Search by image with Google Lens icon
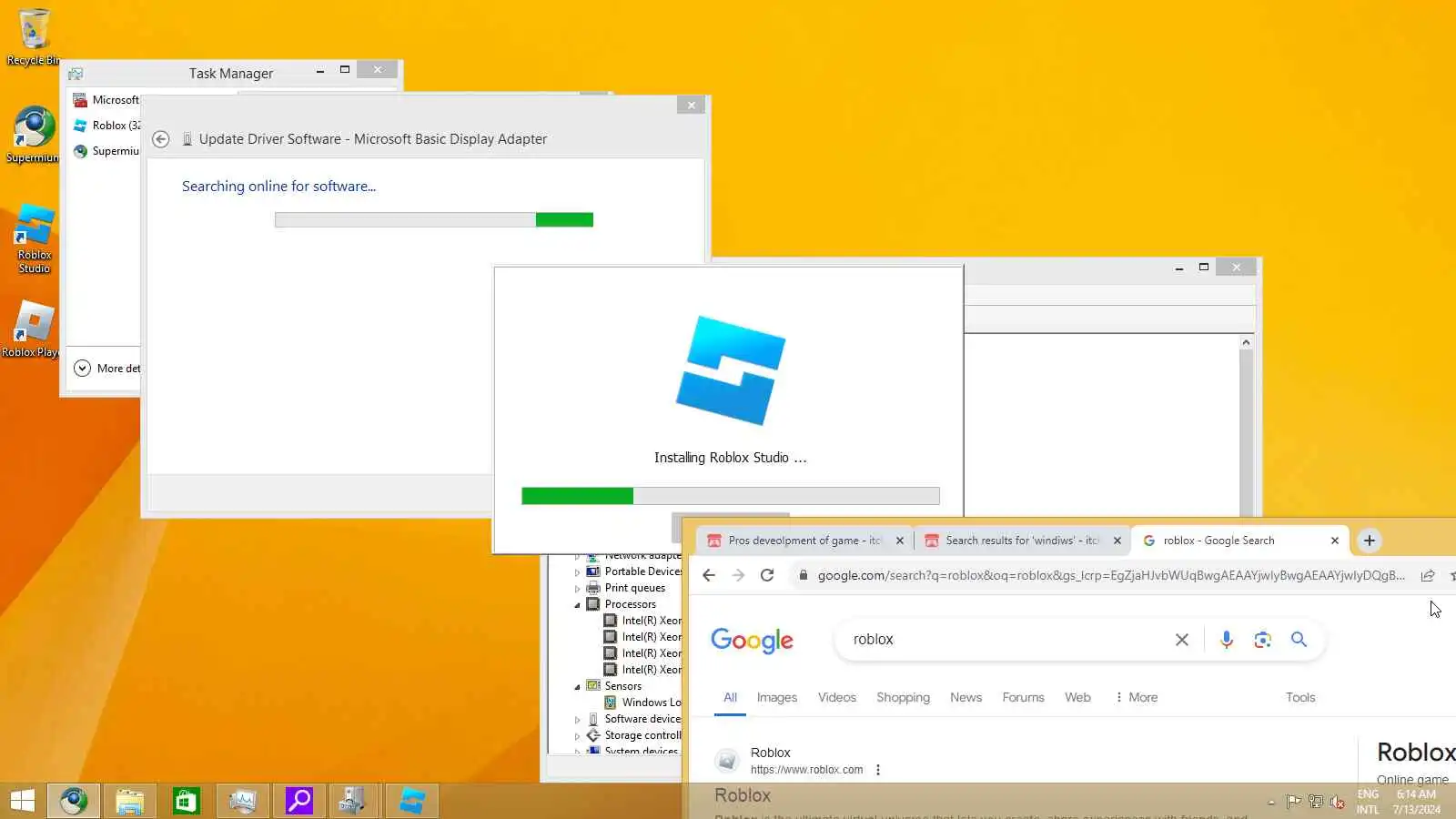 pos(1262,640)
